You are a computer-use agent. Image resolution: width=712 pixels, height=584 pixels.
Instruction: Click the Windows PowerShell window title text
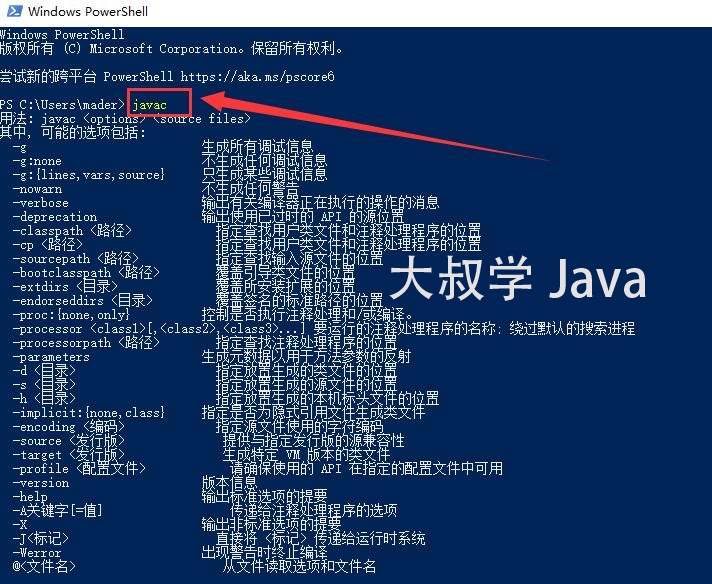coord(88,11)
